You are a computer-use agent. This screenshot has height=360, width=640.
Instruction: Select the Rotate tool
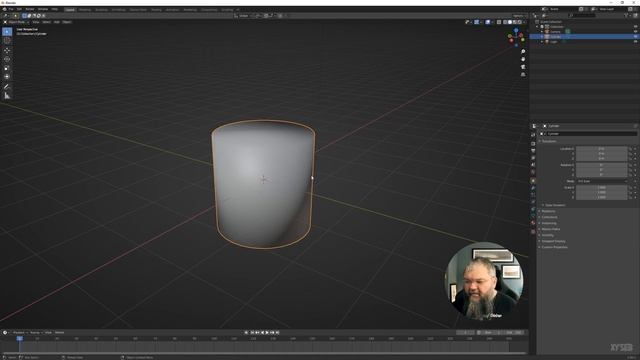point(7,59)
